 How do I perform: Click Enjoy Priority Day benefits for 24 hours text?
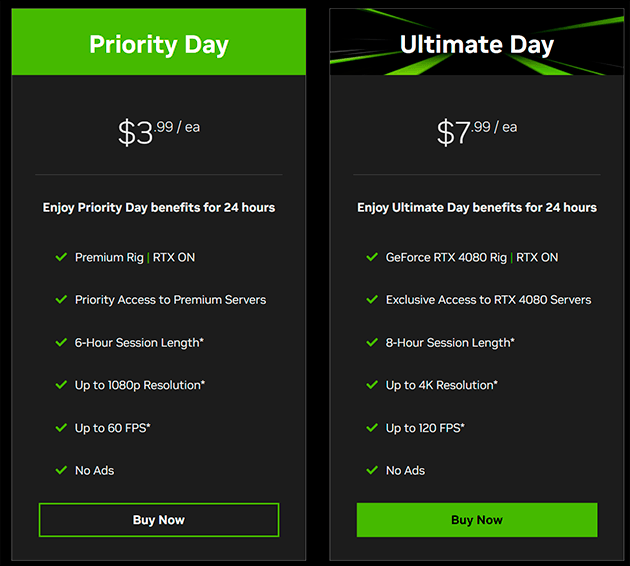click(x=159, y=208)
